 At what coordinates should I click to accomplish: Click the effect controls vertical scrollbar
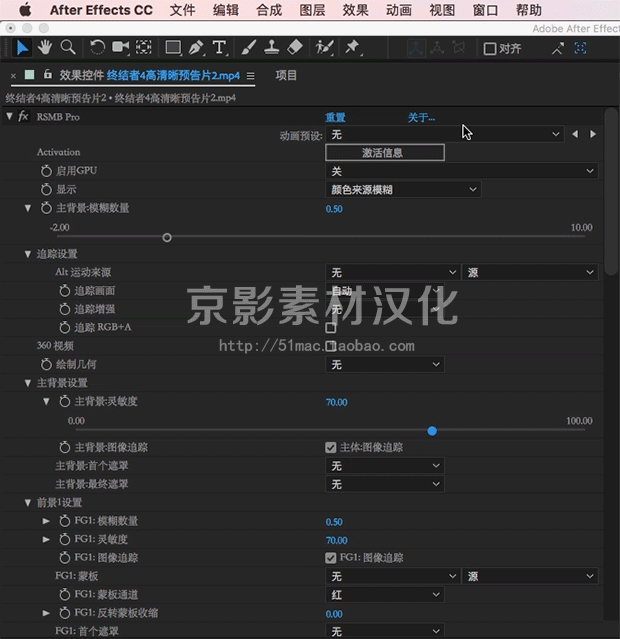click(x=611, y=192)
